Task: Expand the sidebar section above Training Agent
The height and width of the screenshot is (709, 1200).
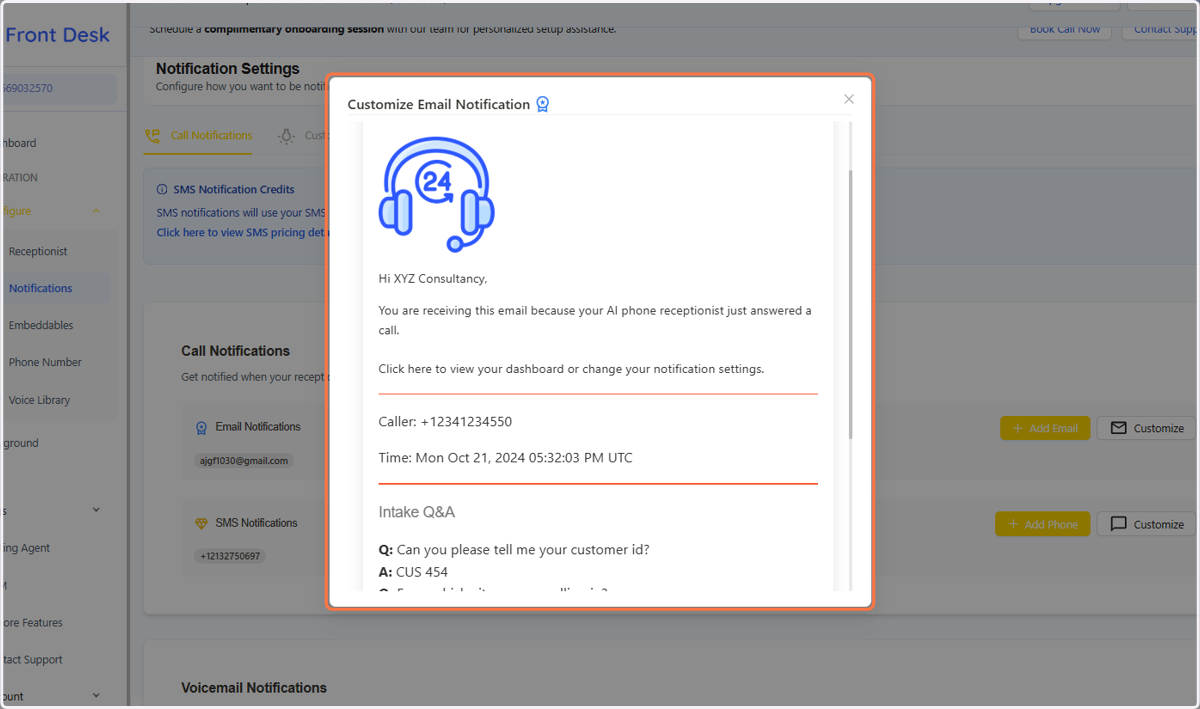Action: [x=96, y=510]
